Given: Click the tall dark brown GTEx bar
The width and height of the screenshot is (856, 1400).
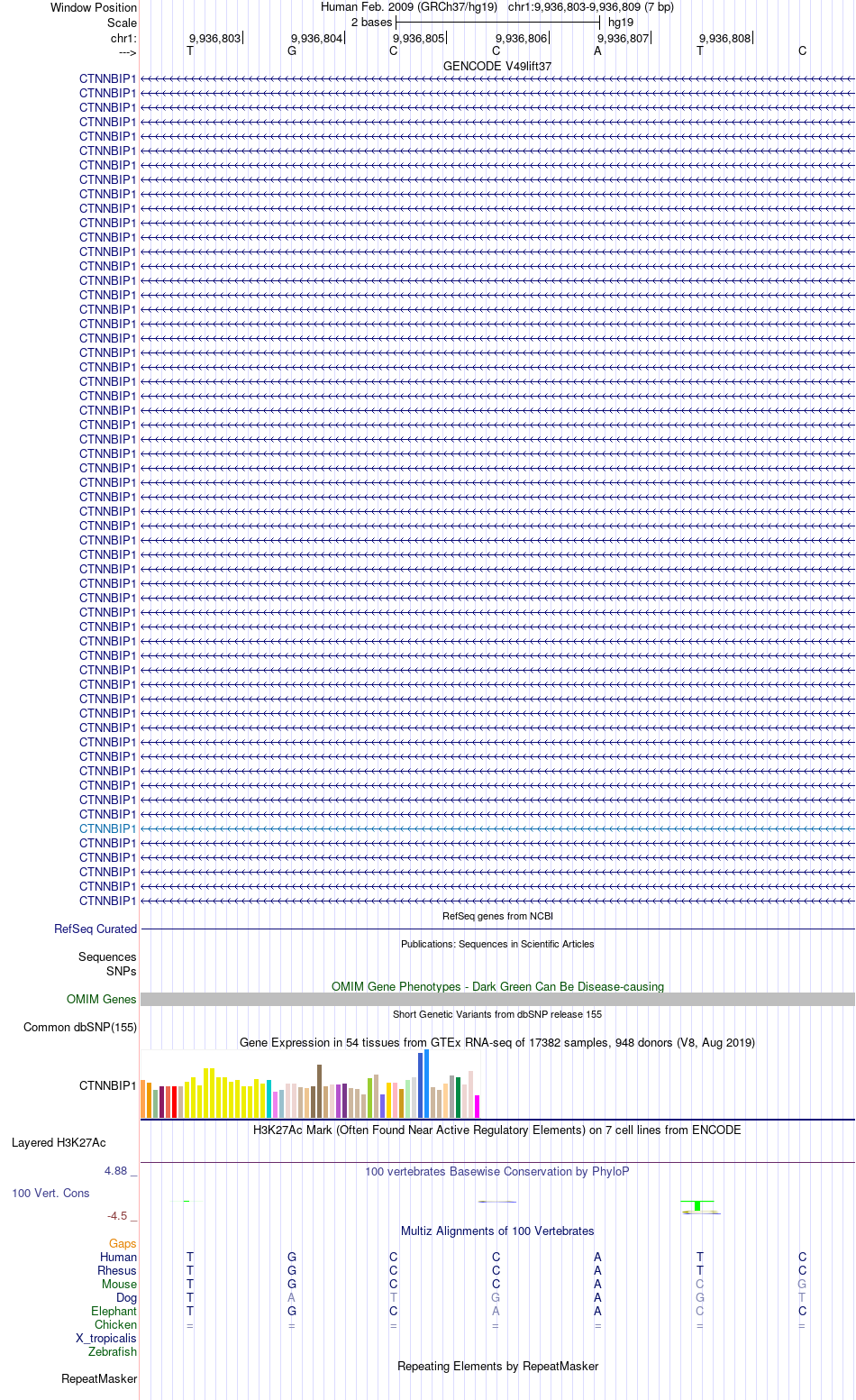Looking at the screenshot, I should tap(319, 1091).
